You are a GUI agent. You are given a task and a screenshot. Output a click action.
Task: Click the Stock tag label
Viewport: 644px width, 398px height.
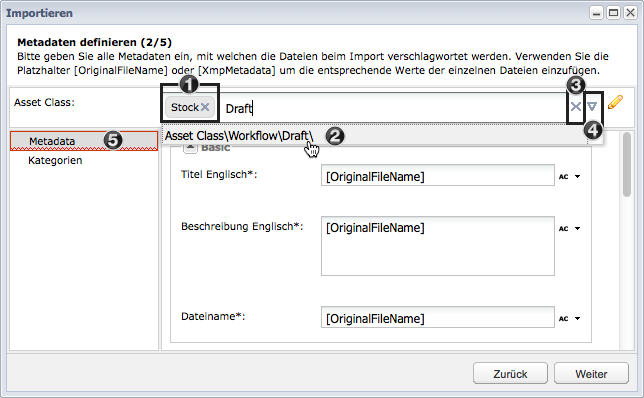pyautogui.click(x=185, y=107)
